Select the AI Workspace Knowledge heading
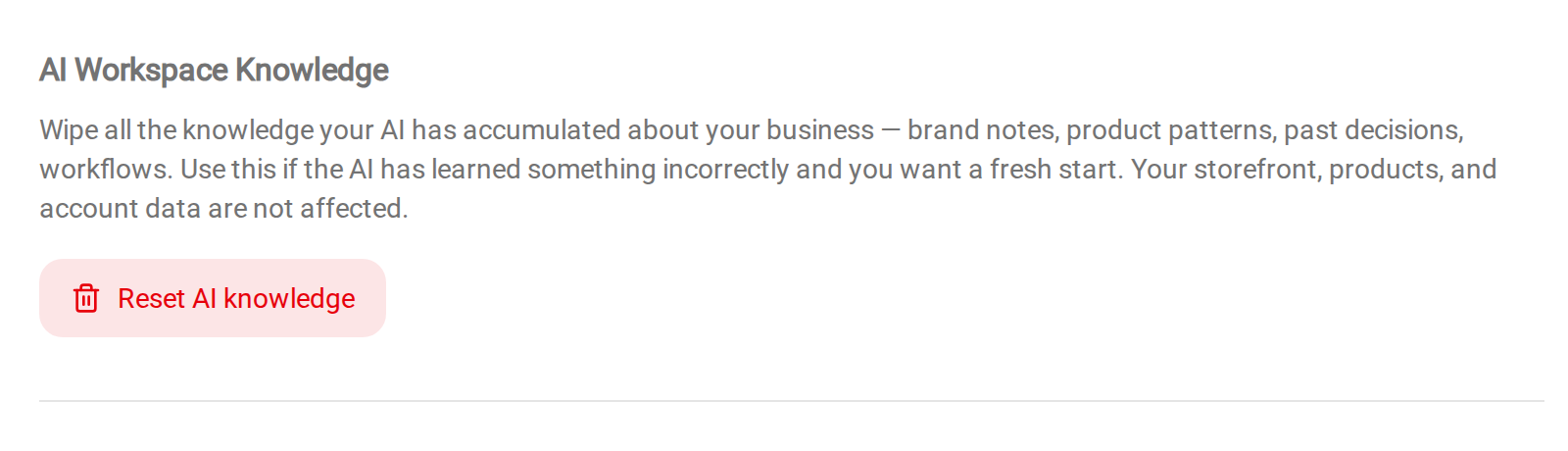Viewport: 1568px width, 451px height. coord(214,70)
